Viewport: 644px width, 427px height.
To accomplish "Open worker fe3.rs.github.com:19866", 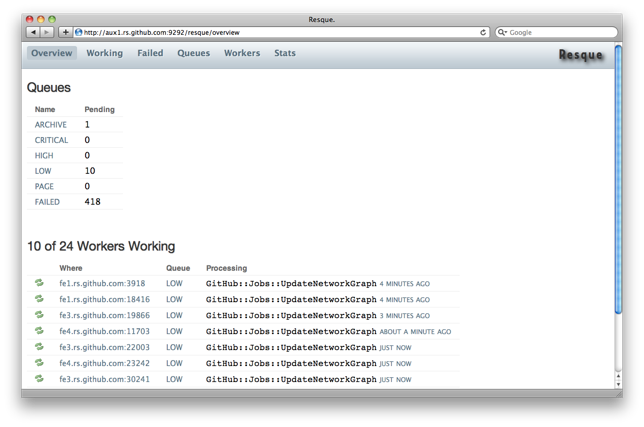I will tap(104, 315).
